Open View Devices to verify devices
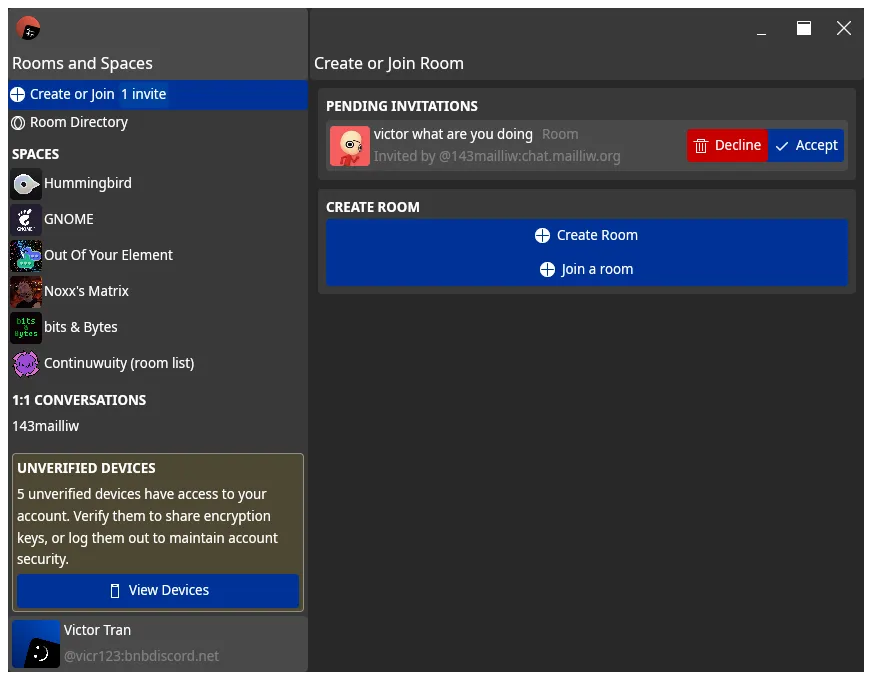872x680 pixels. click(x=157, y=590)
